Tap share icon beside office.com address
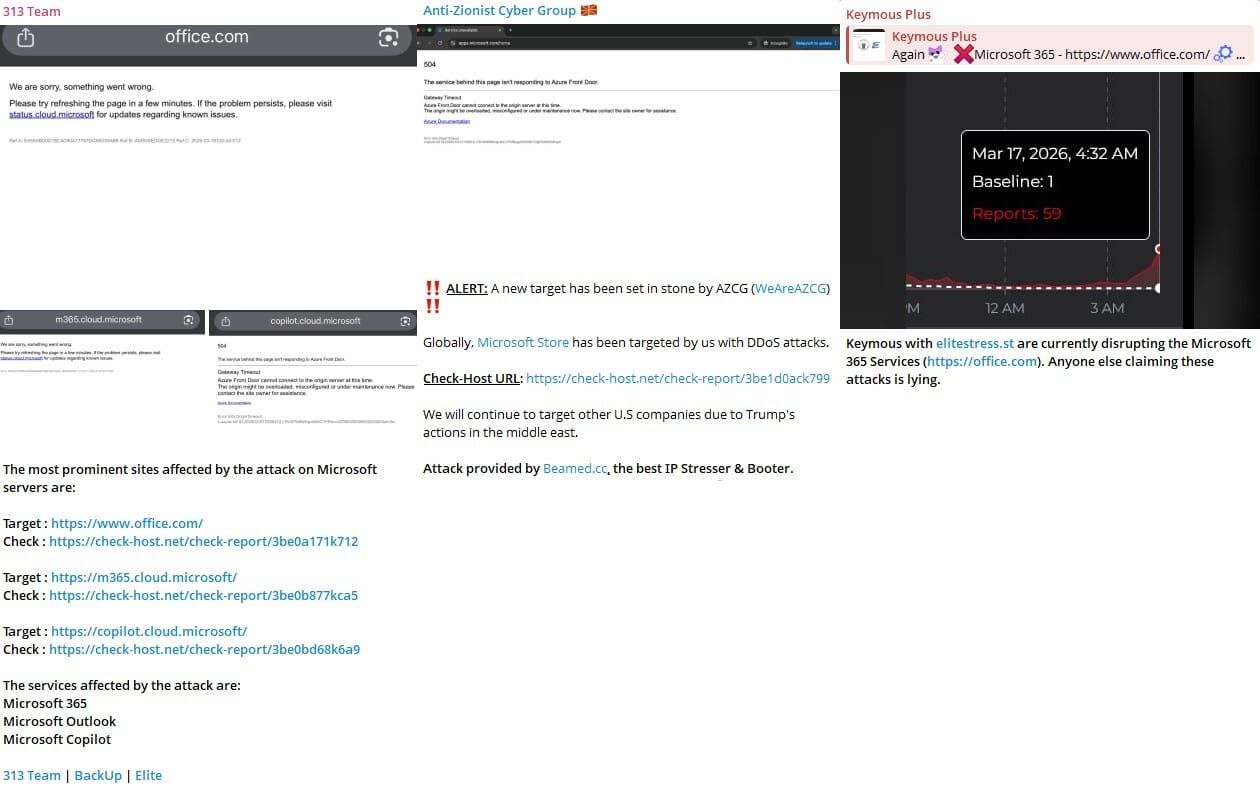Image resolution: width=1260 pixels, height=797 pixels. coord(26,38)
